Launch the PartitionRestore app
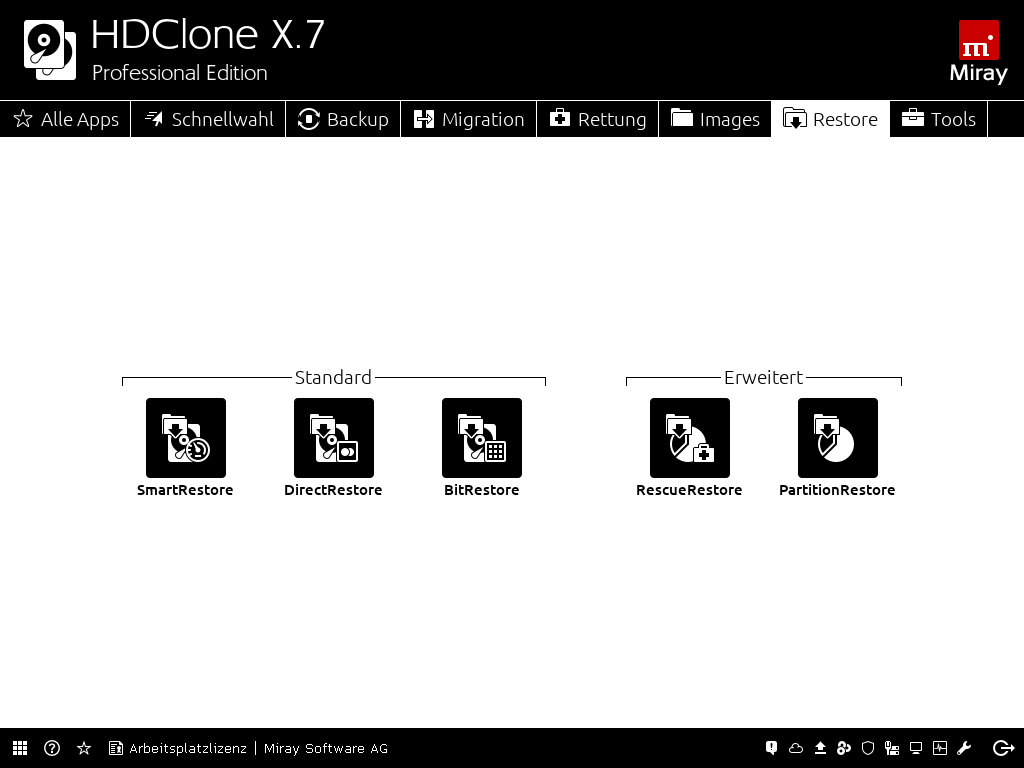The height and width of the screenshot is (768, 1024). [x=837, y=438]
